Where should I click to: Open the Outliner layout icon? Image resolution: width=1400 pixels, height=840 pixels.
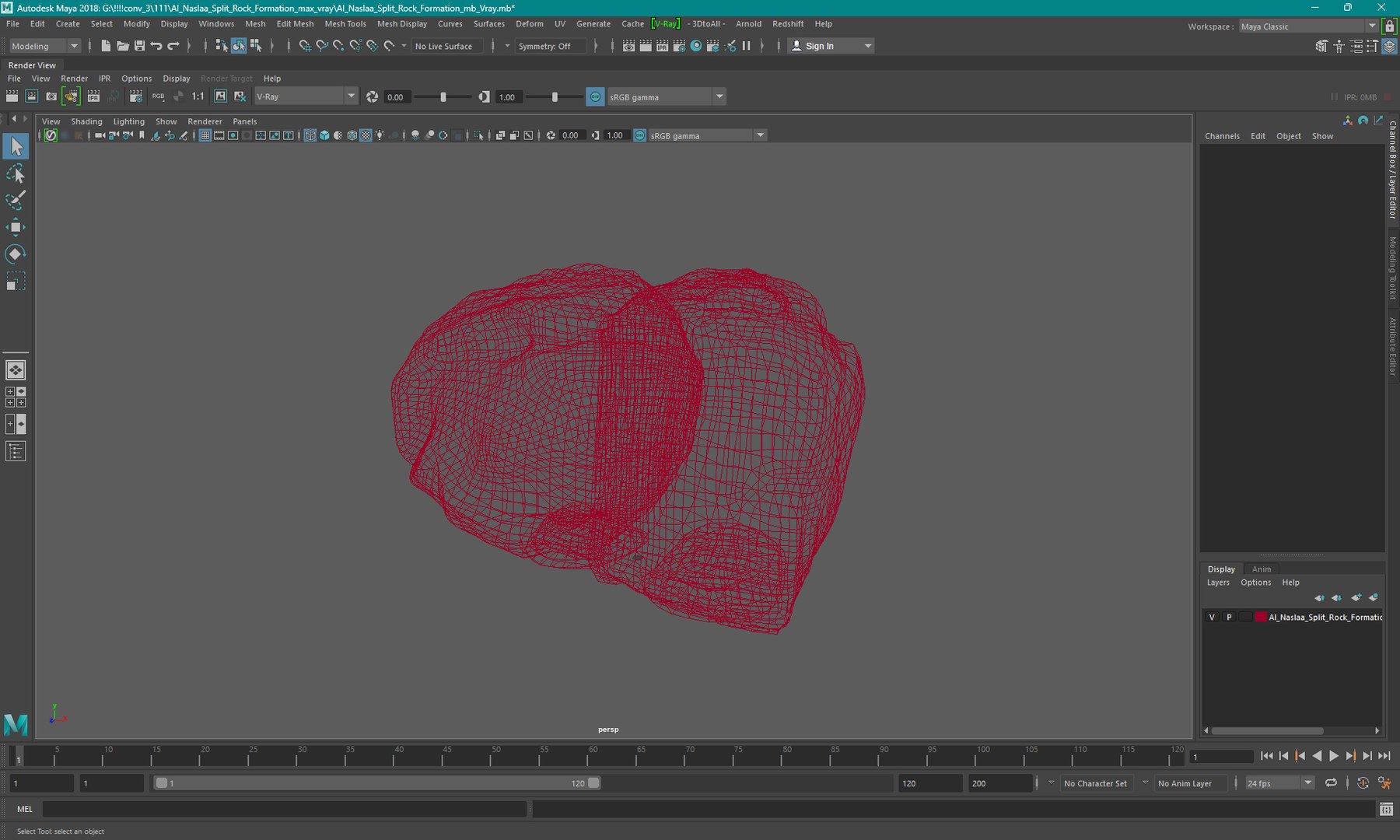[x=16, y=451]
